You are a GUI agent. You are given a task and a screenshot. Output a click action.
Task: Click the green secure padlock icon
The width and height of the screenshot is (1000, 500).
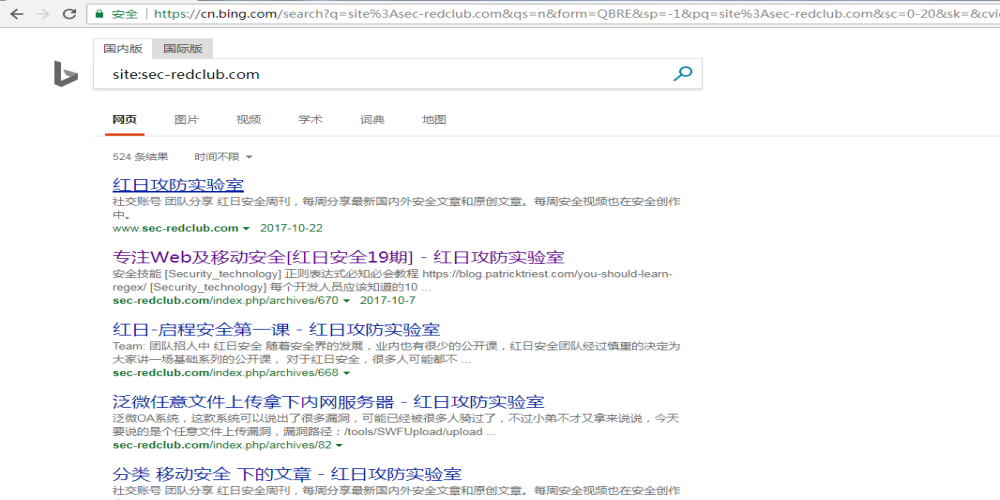pos(99,13)
